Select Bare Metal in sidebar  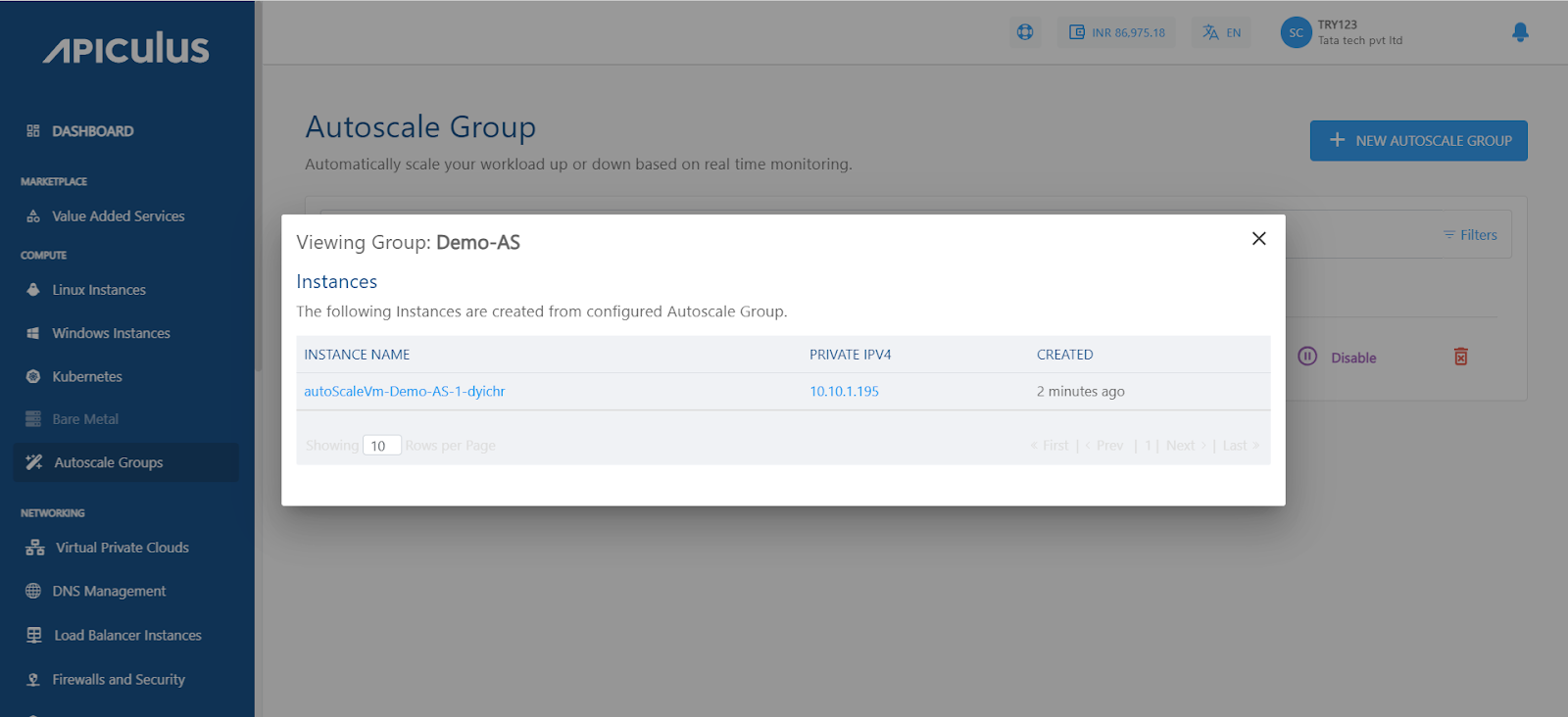85,419
